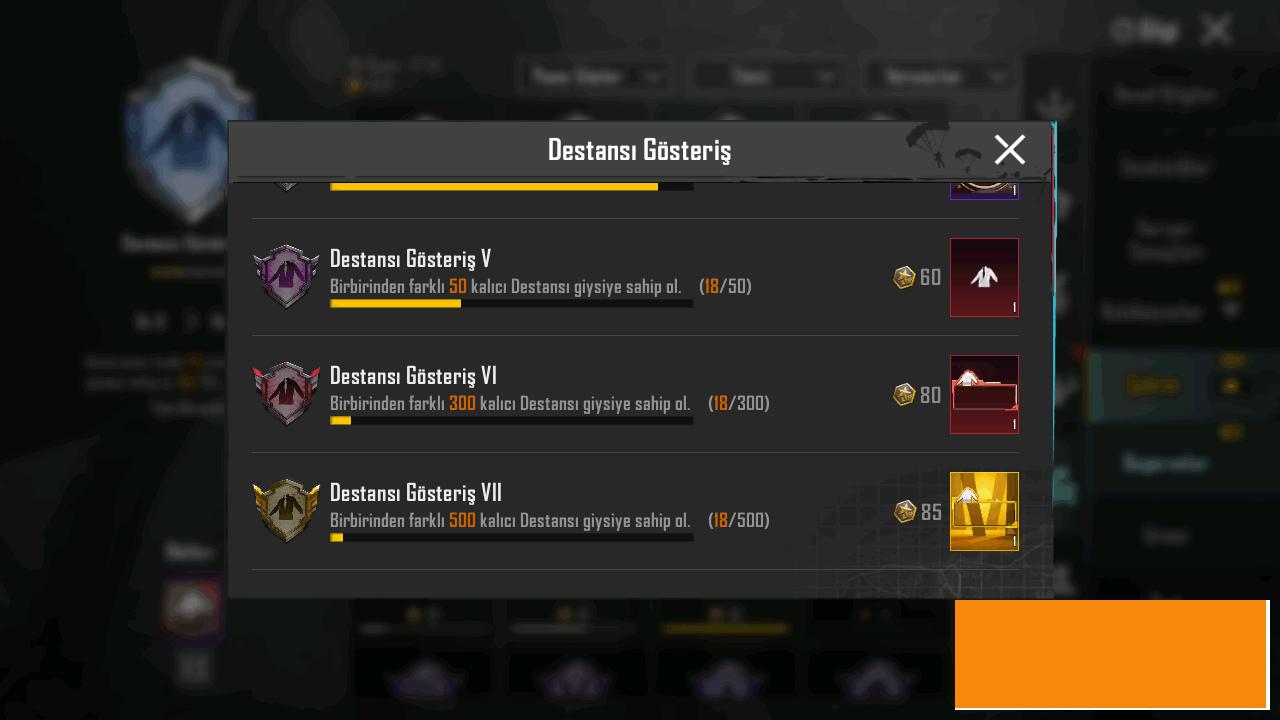The width and height of the screenshot is (1280, 720).
Task: Select the partially visible purple reward tile
Action: (984, 190)
